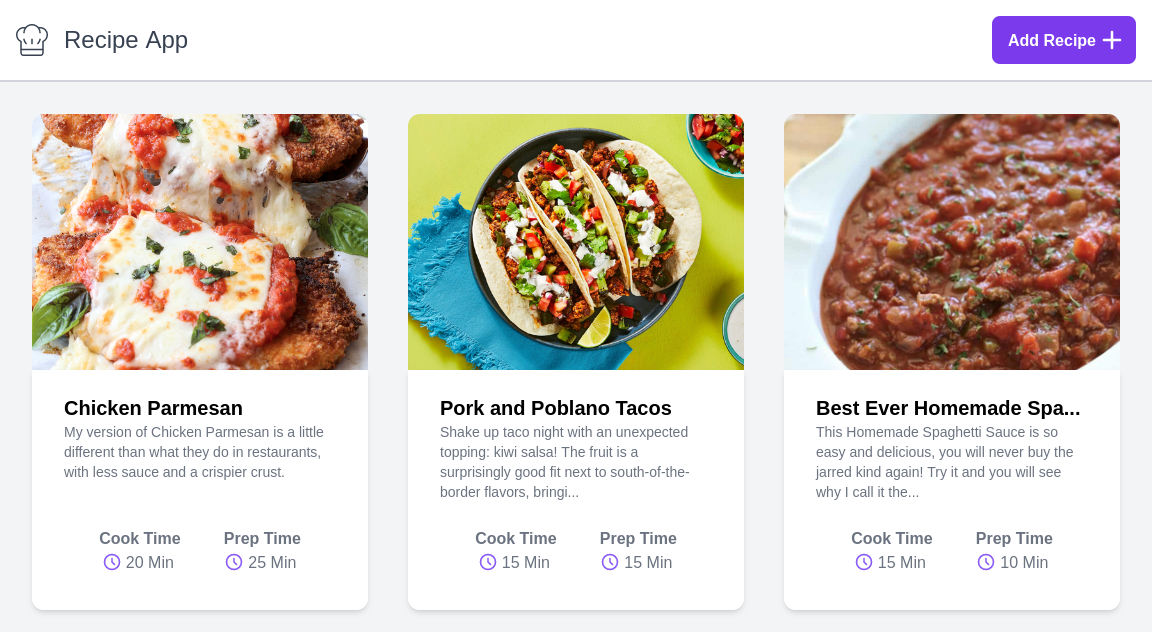The image size is (1152, 632).
Task: Click the Chicken Parmesan description text
Action: pos(193,452)
